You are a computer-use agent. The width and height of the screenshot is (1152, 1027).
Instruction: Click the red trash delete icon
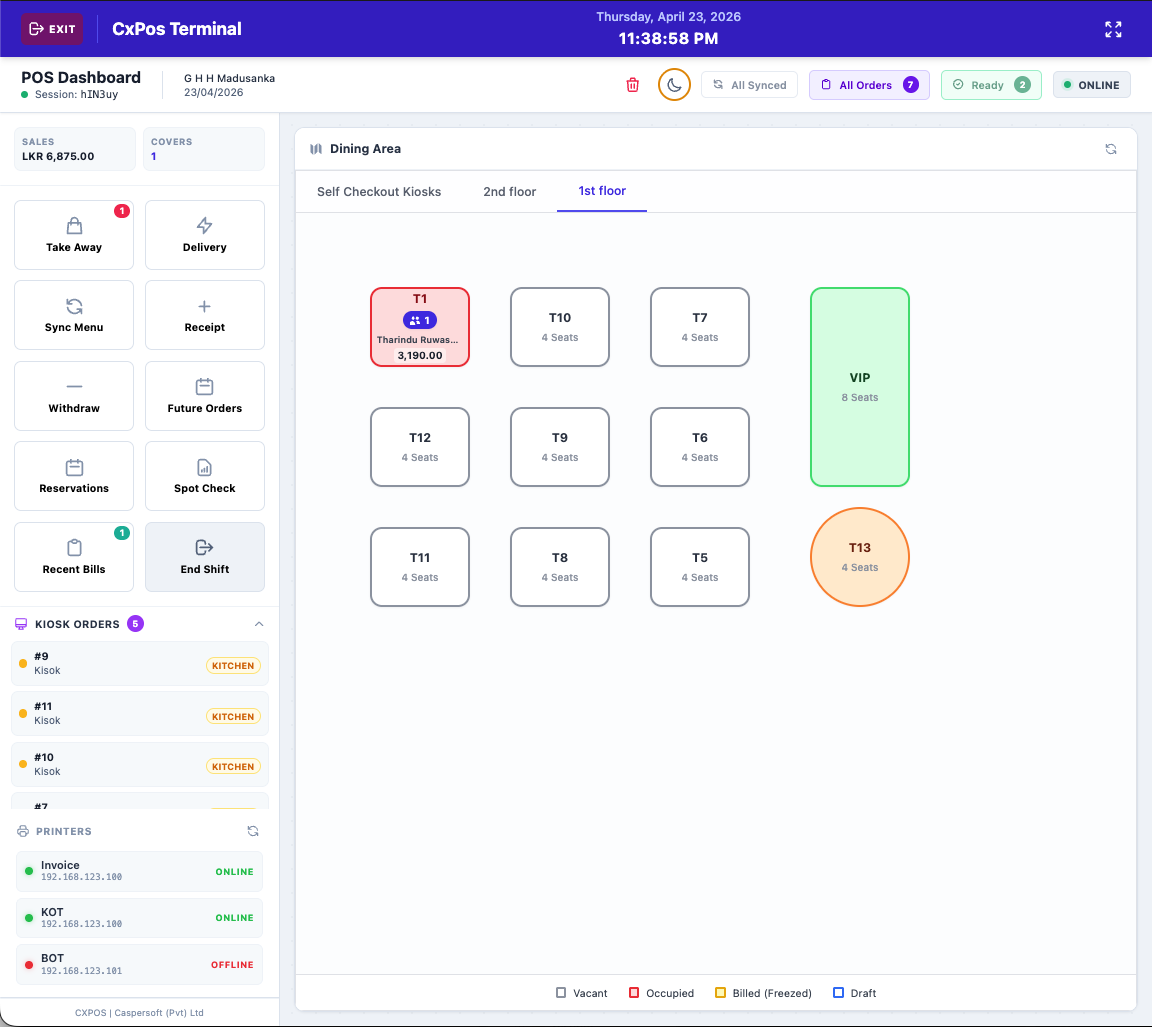[633, 84]
